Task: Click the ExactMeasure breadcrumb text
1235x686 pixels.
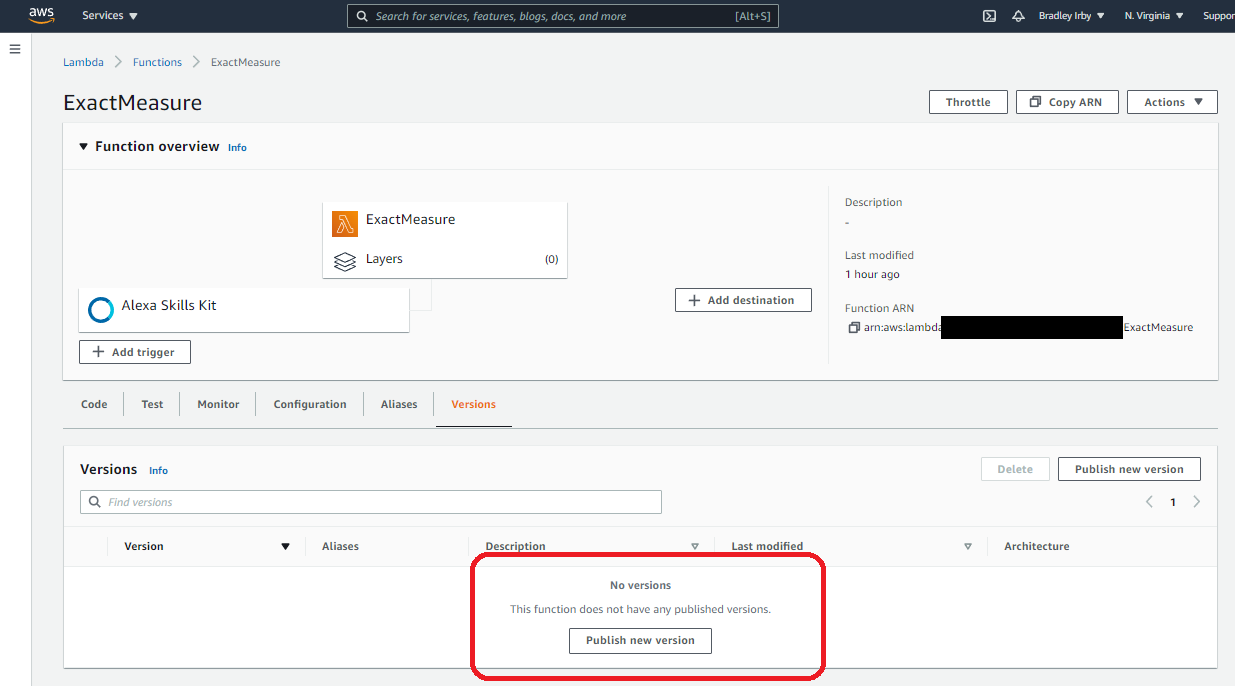Action: click(x=245, y=62)
